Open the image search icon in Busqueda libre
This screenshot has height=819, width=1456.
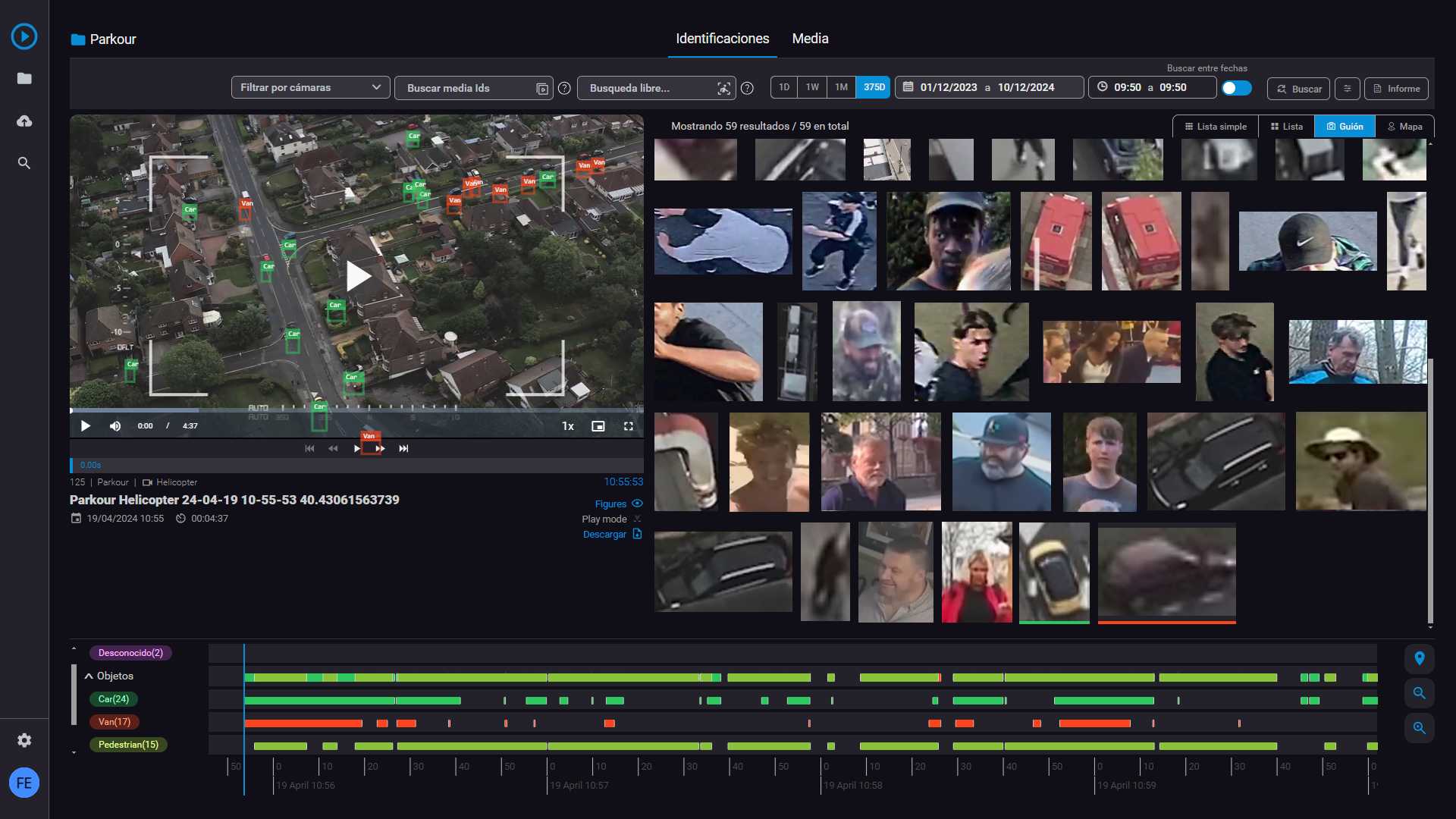724,88
